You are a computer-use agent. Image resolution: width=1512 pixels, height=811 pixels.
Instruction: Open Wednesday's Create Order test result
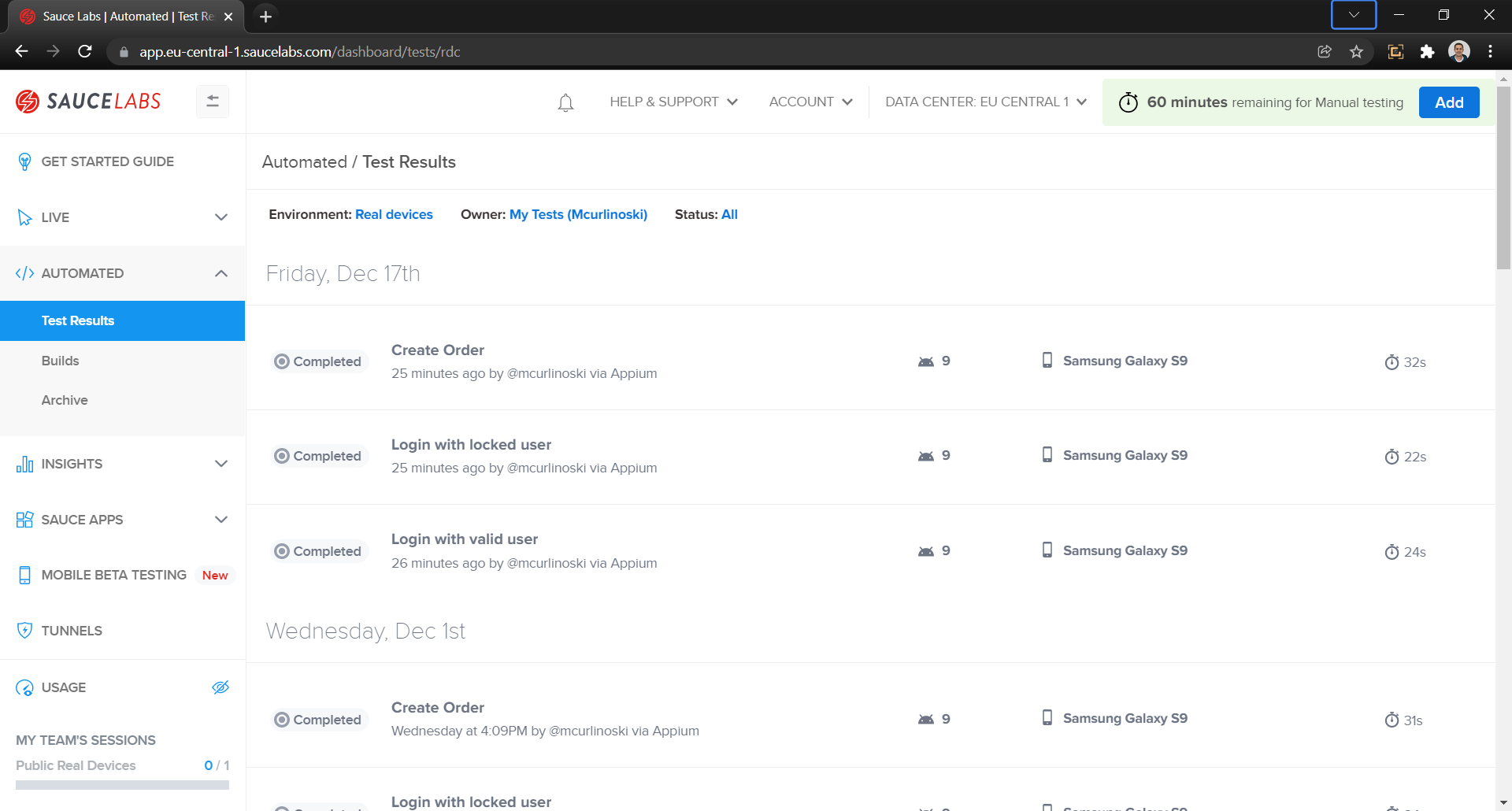(438, 708)
